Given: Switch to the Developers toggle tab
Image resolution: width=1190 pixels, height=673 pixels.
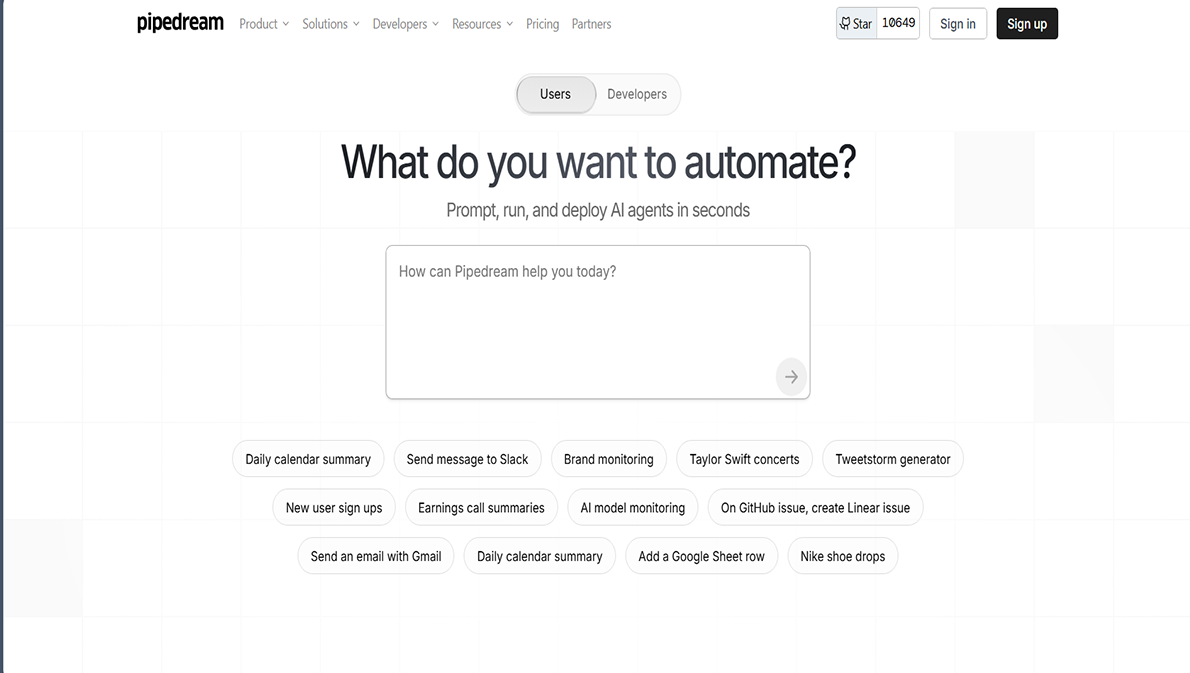Looking at the screenshot, I should coord(637,94).
